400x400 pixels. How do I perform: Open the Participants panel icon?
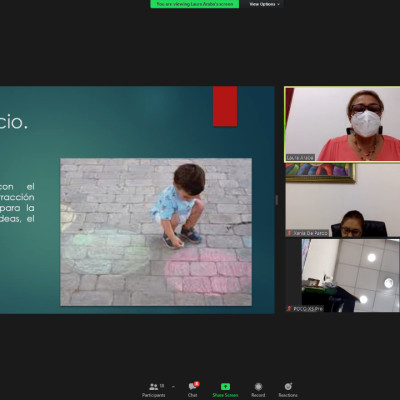pyautogui.click(x=154, y=387)
